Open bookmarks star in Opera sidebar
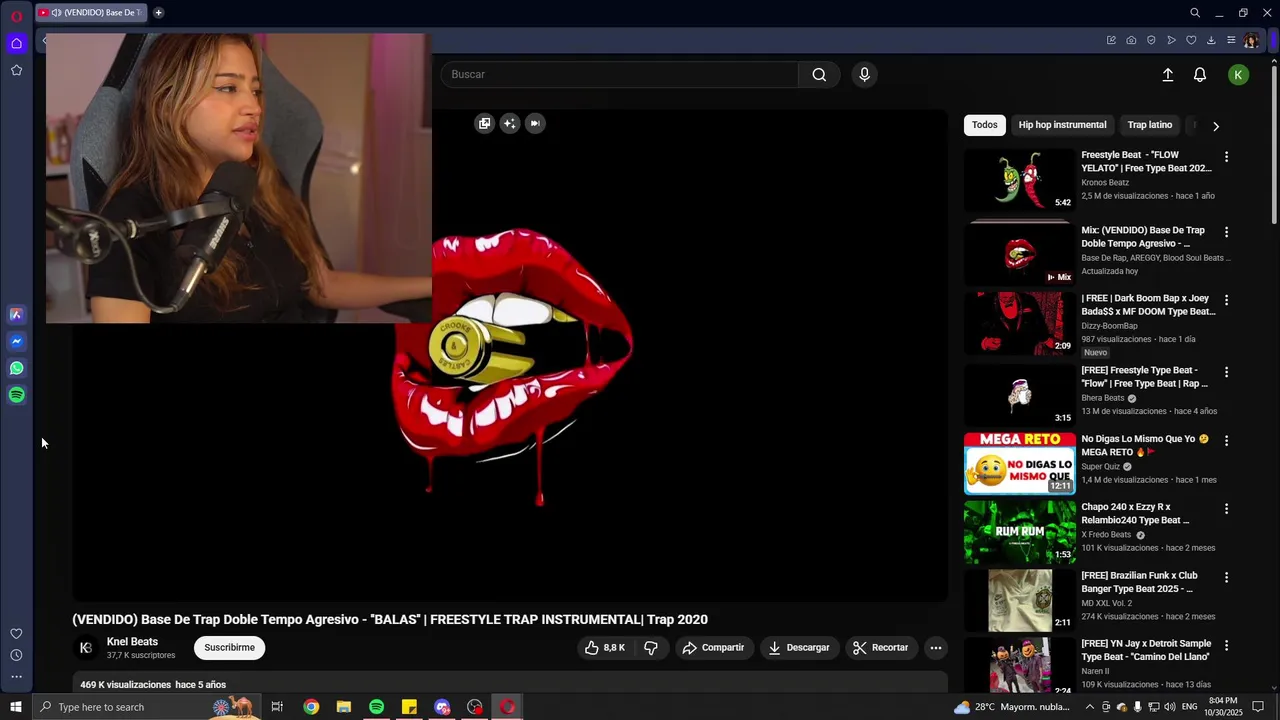1280x720 pixels. 16,70
